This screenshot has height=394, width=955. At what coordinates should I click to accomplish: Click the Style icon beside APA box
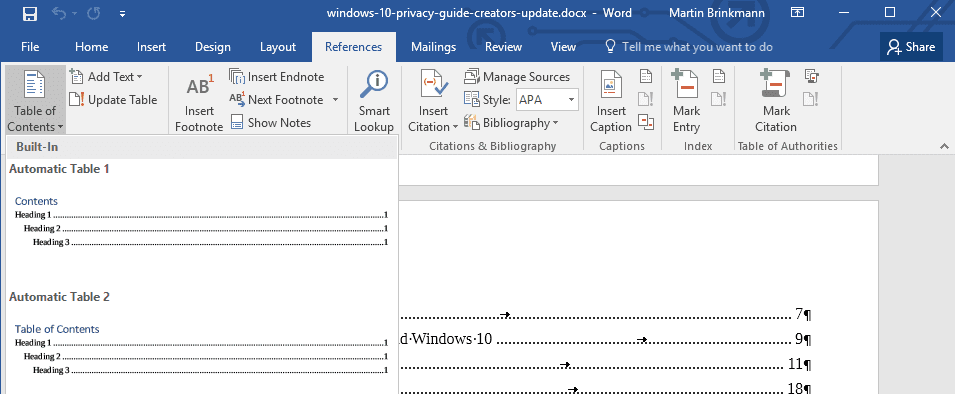pyautogui.click(x=472, y=99)
